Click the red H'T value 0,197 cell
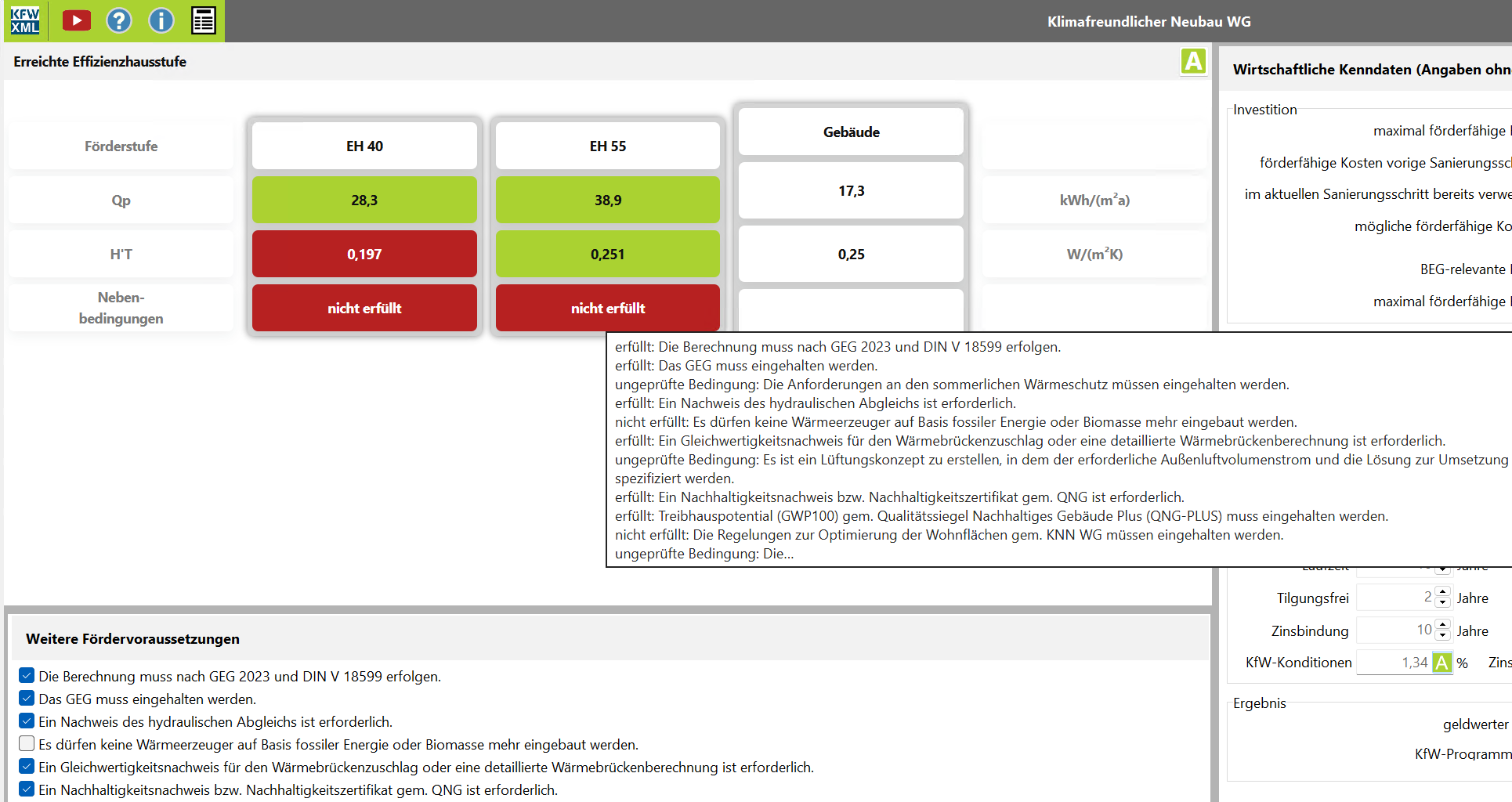The image size is (1512, 802). (364, 254)
